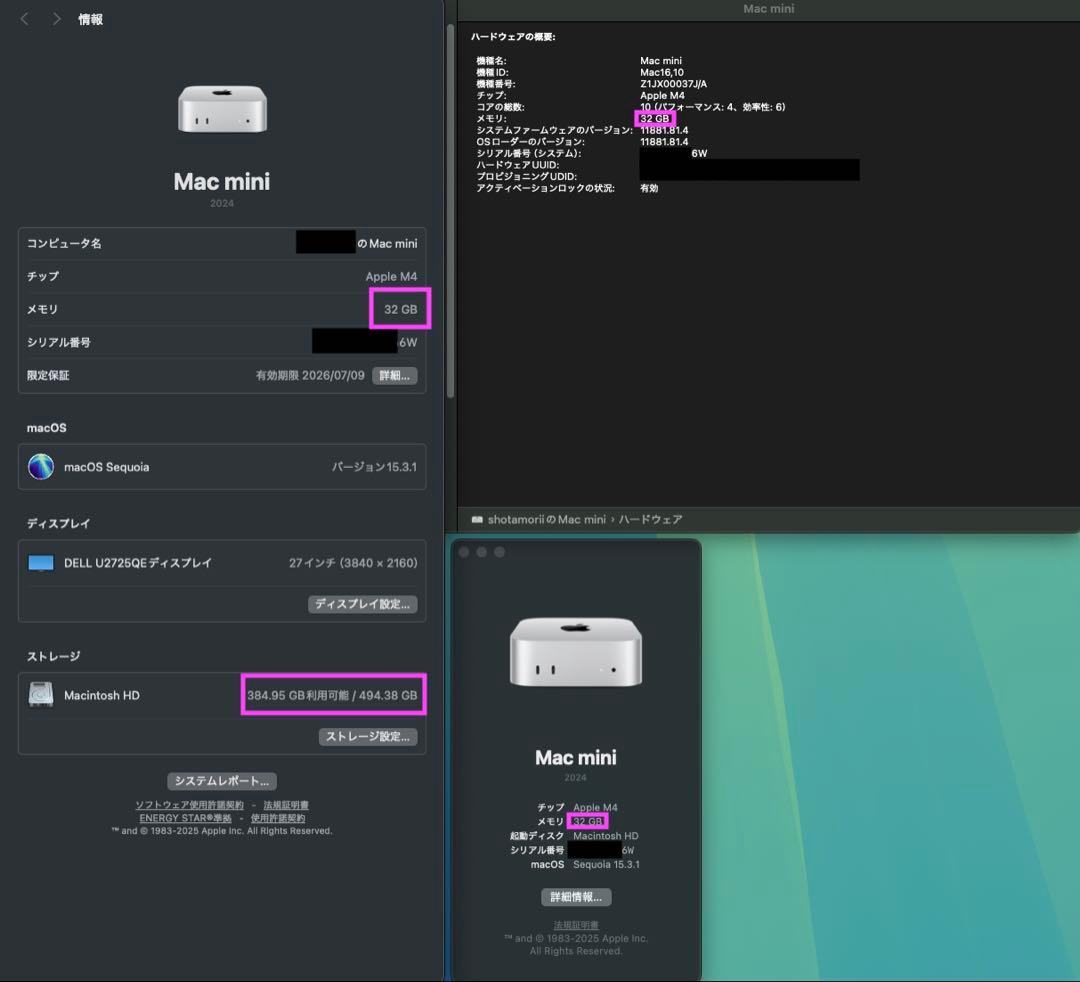1080x982 pixels.
Task: Go back with the left chevron arrow
Action: pos(25,19)
